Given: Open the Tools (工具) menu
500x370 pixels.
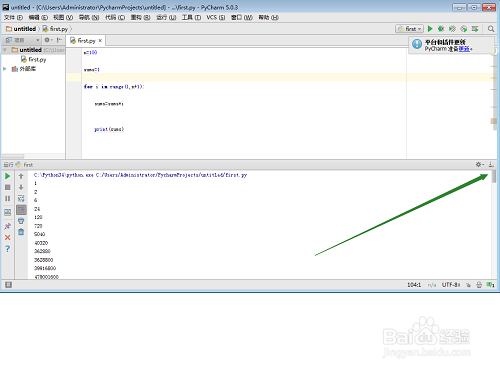Looking at the screenshot, I should click(191, 17).
